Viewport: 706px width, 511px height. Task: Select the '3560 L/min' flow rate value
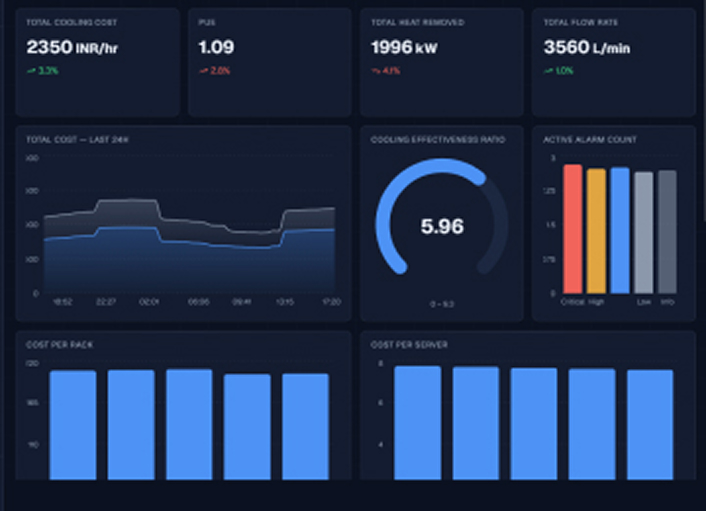587,47
